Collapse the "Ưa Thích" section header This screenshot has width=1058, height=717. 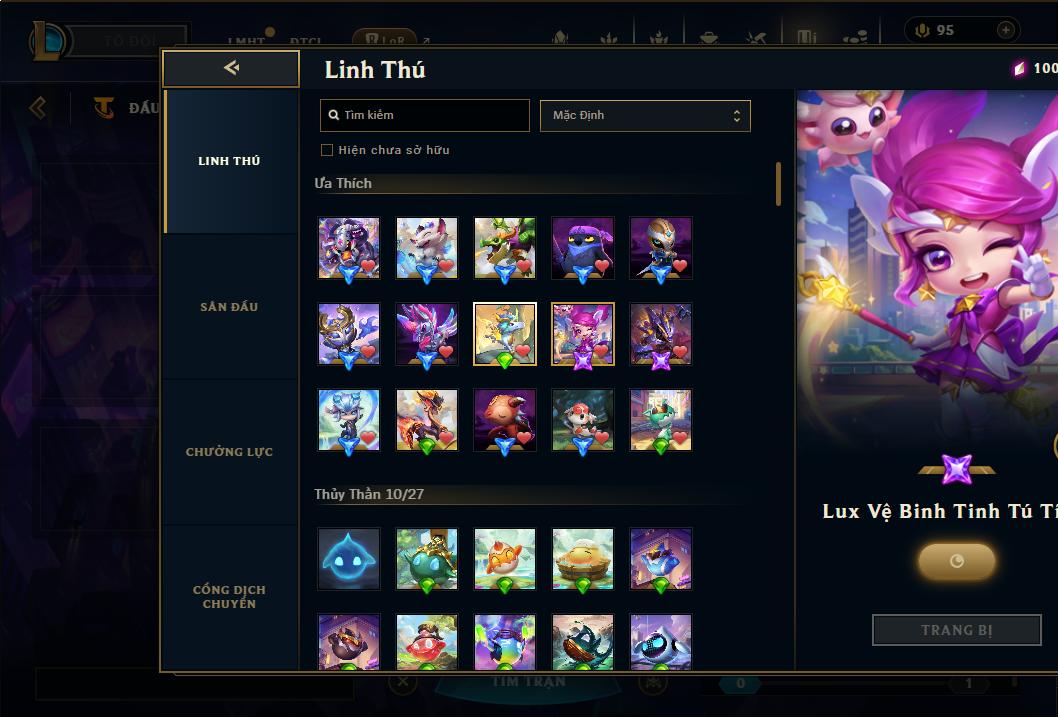343,183
